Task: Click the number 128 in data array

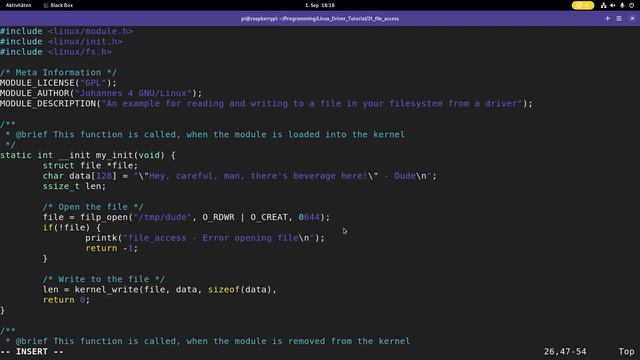Action: pos(104,176)
